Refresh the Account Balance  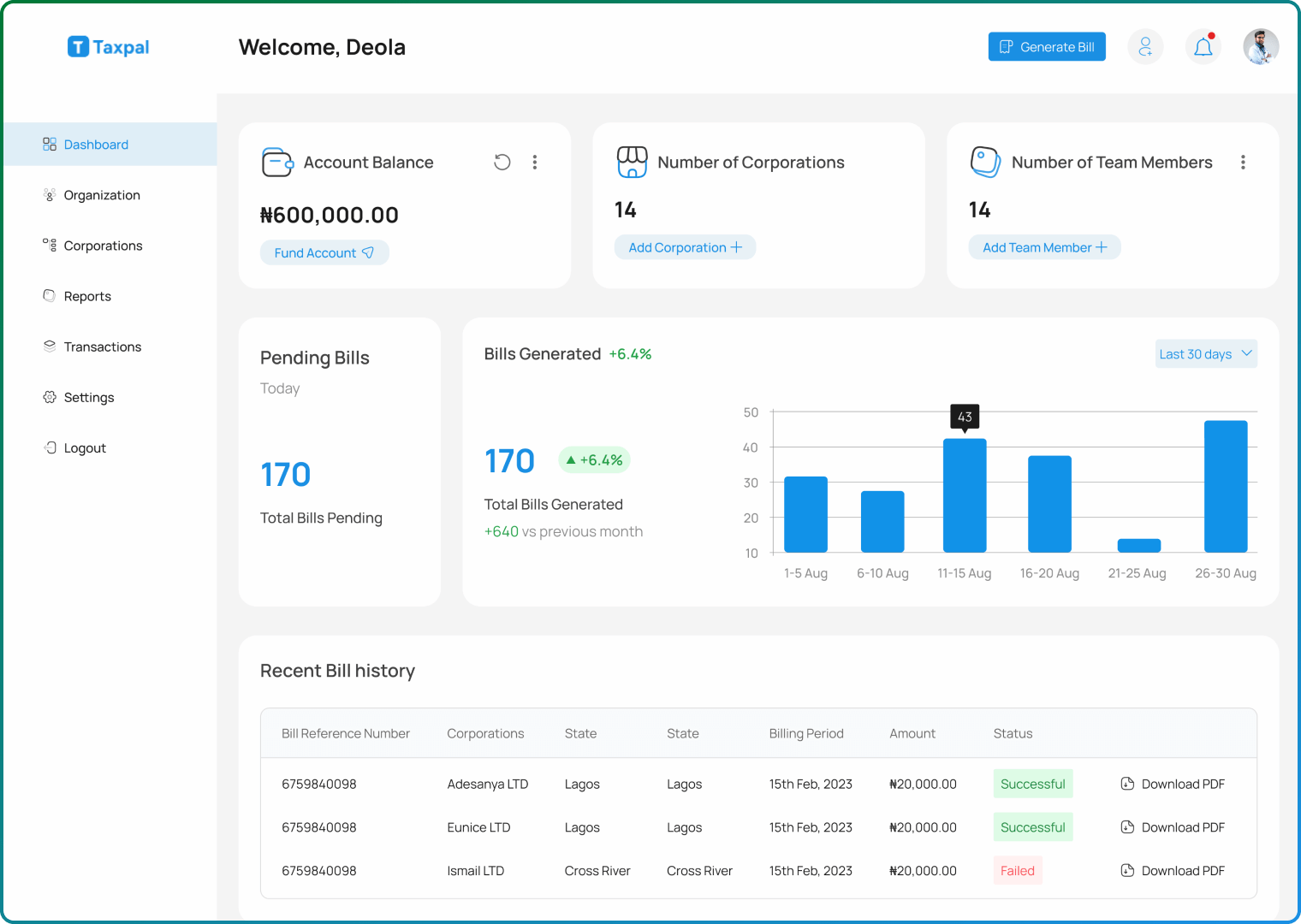point(502,162)
